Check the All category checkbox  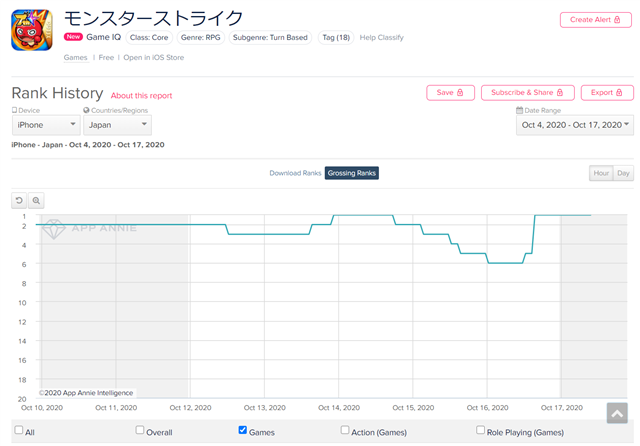point(19,430)
